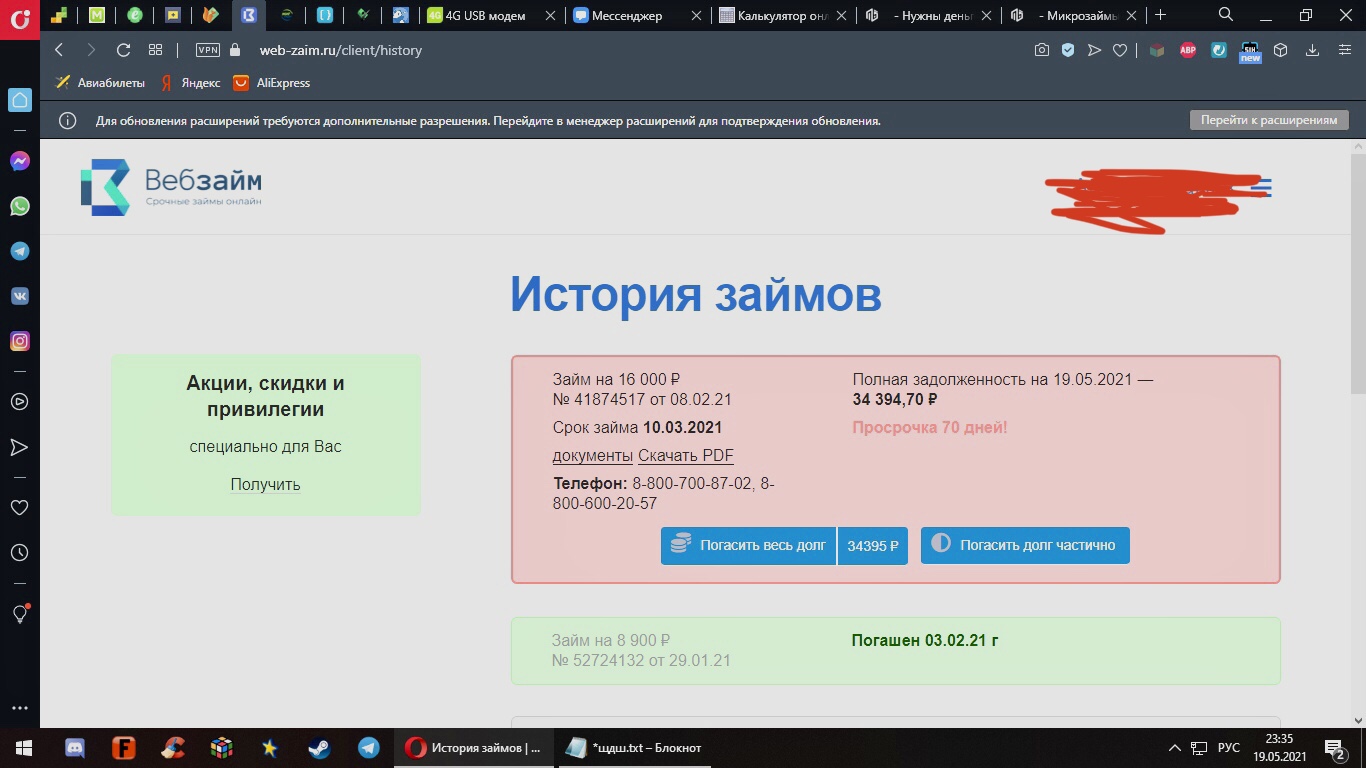This screenshot has width=1366, height=768.
Task: Open WhatsApp in the sidebar
Action: click(19, 206)
